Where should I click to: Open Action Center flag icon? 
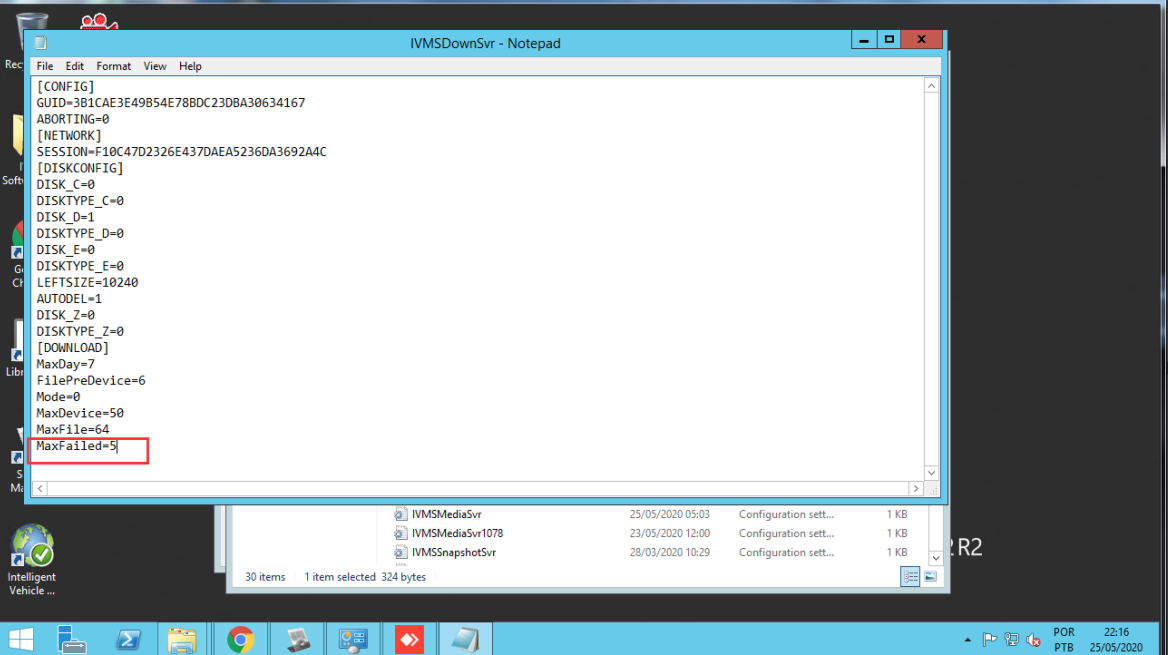989,639
